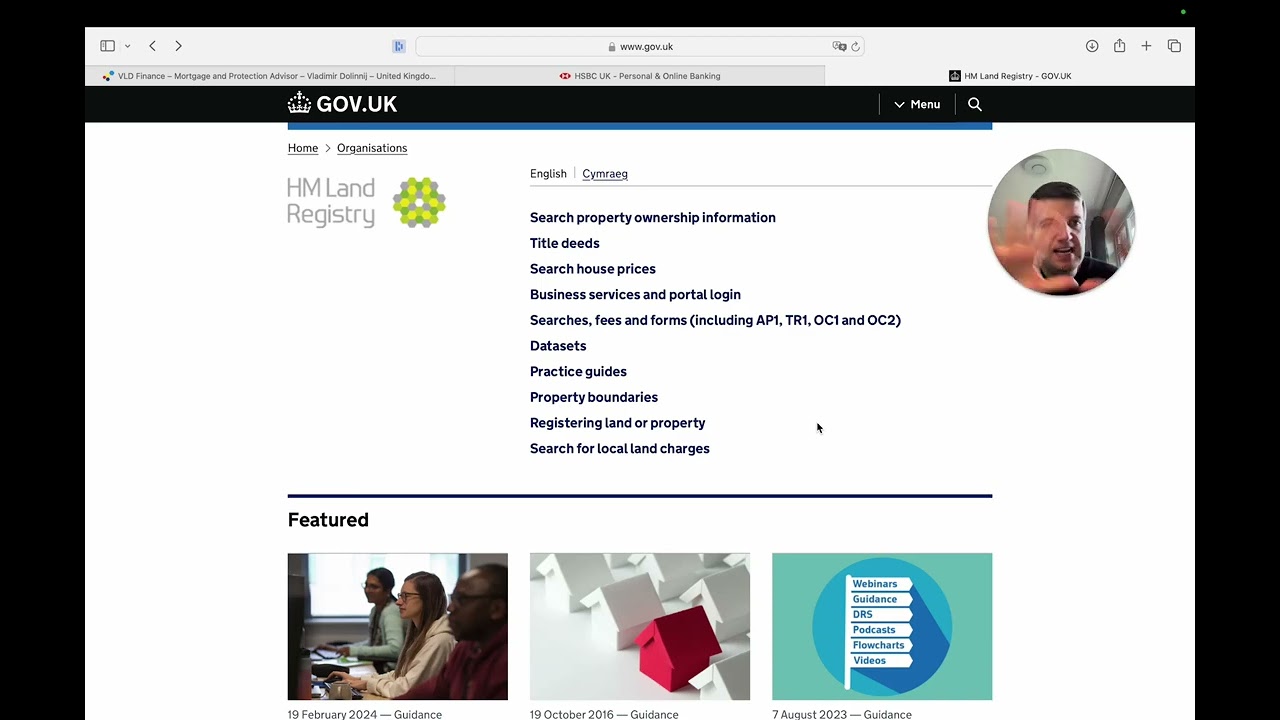Open the Datasets link

click(x=558, y=346)
